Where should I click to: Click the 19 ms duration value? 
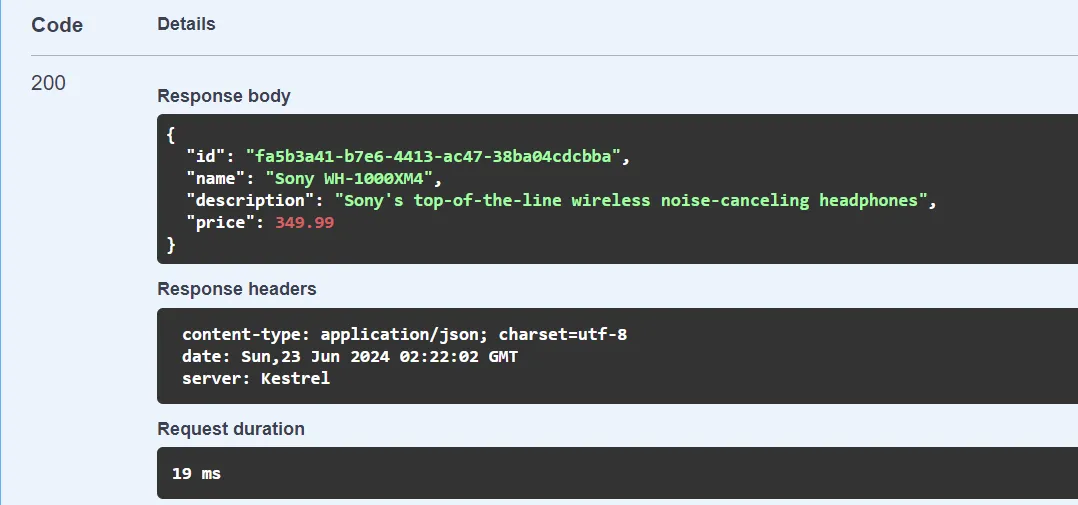[196, 473]
